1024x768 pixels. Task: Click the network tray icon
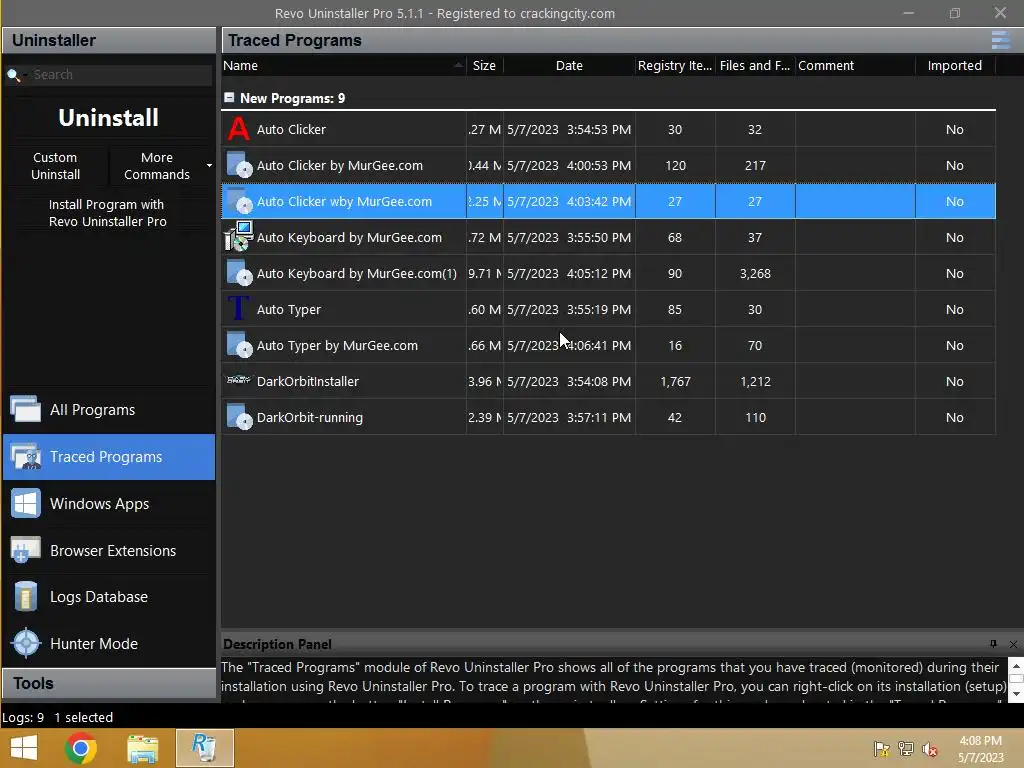(x=906, y=749)
